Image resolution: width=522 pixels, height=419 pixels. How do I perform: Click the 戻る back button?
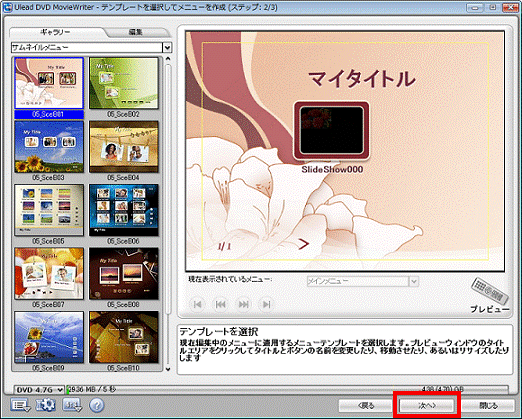point(366,406)
